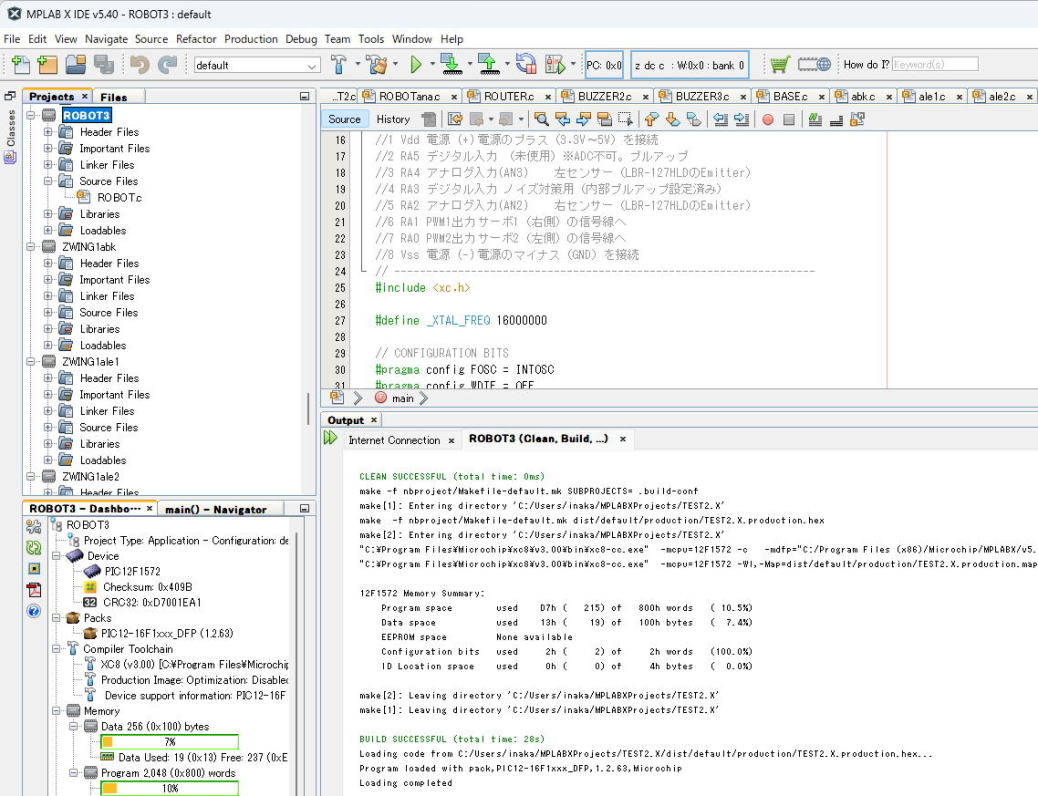
Task: Open Debug Project dropdown arrow
Action: click(x=573, y=64)
